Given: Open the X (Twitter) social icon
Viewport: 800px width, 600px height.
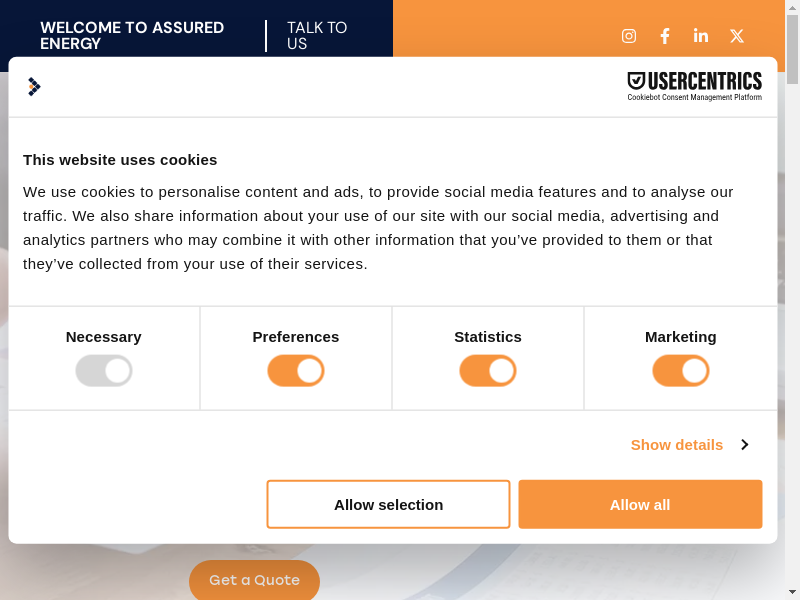Looking at the screenshot, I should (x=737, y=36).
